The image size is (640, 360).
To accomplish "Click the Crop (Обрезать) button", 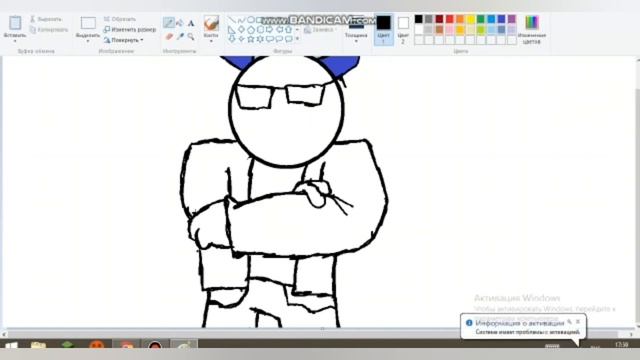I will pyautogui.click(x=120, y=19).
